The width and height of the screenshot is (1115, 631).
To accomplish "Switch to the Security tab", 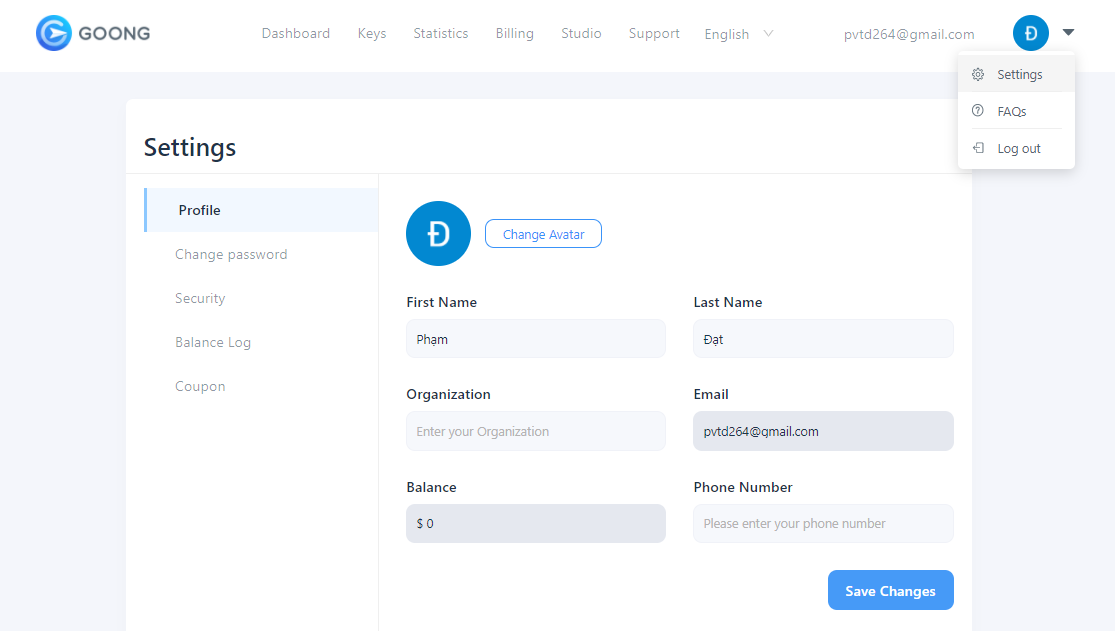I will coord(200,298).
